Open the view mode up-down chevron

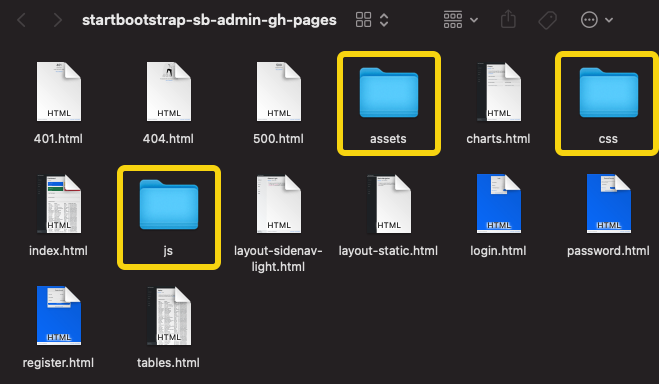[384, 20]
